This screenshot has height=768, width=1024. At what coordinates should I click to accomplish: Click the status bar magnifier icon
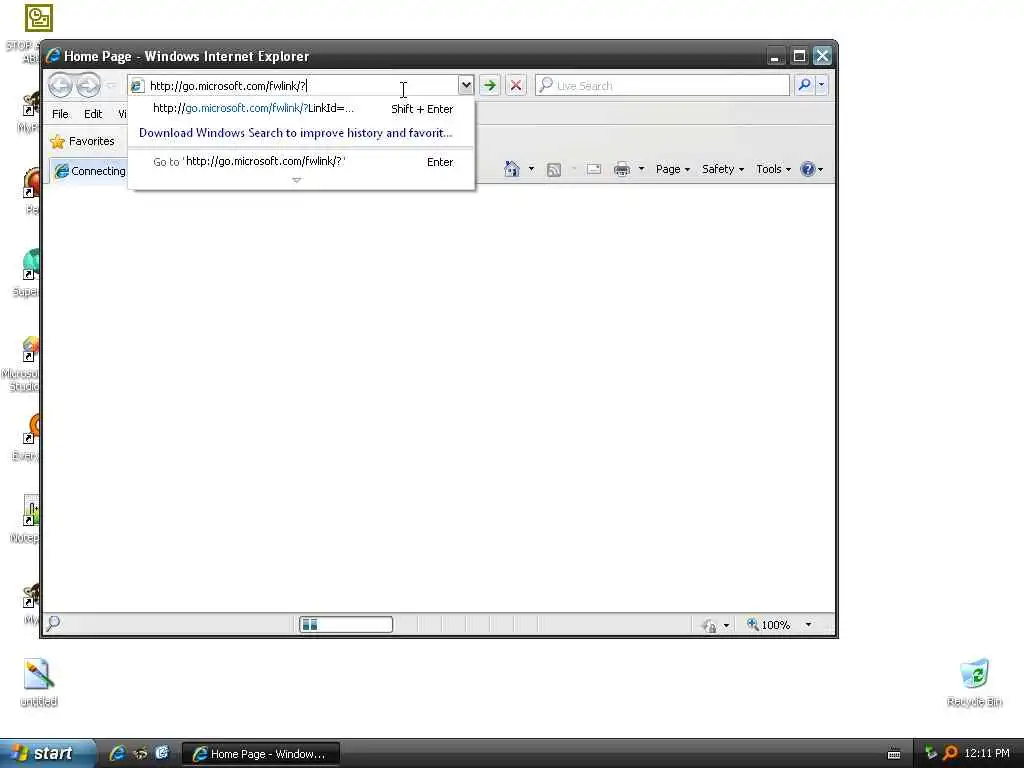[x=54, y=623]
